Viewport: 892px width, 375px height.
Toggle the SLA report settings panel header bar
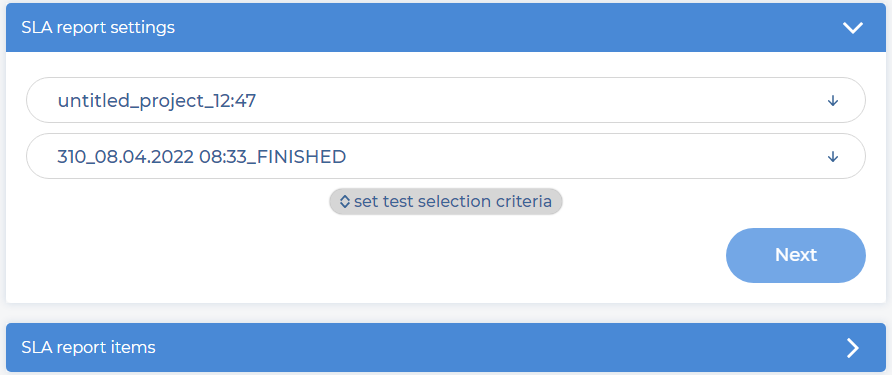click(x=446, y=27)
